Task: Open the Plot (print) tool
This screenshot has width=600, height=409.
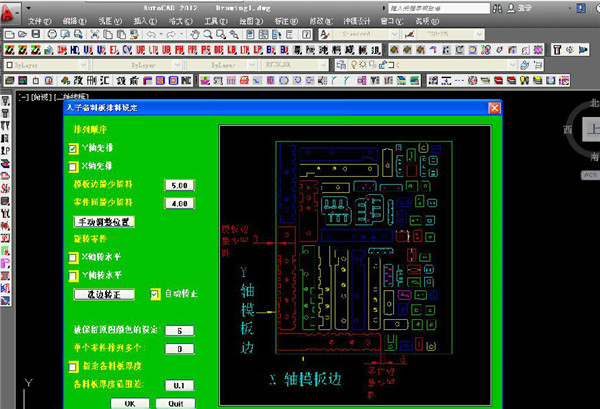Action: (x=52, y=34)
